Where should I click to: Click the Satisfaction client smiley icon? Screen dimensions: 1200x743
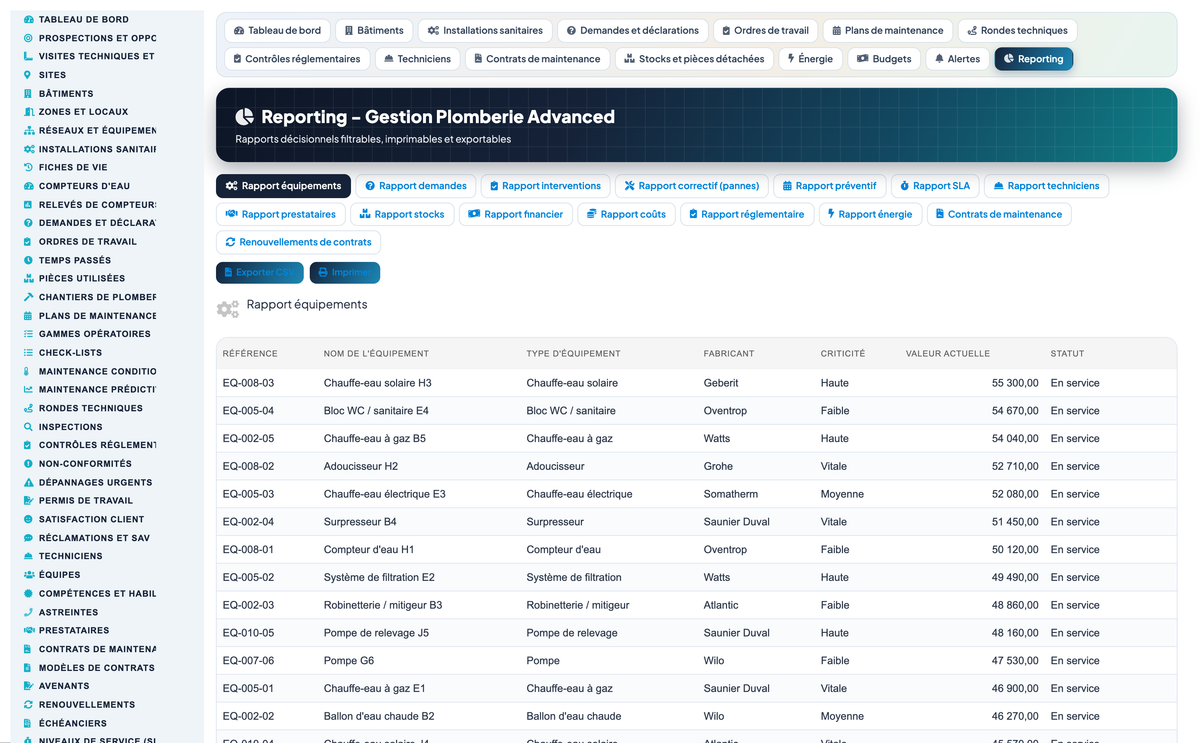point(28,519)
